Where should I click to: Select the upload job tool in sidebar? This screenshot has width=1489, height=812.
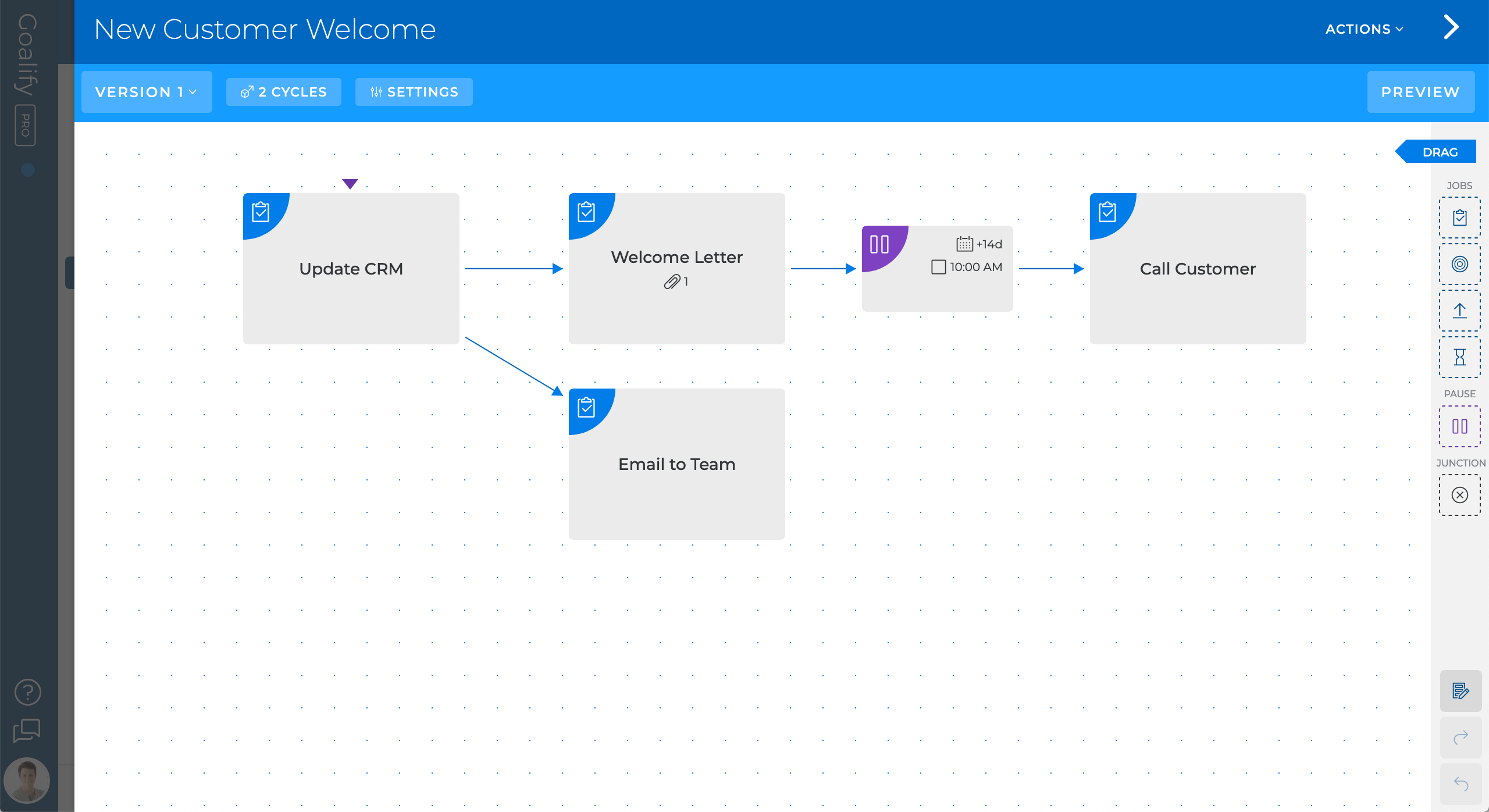[1460, 310]
